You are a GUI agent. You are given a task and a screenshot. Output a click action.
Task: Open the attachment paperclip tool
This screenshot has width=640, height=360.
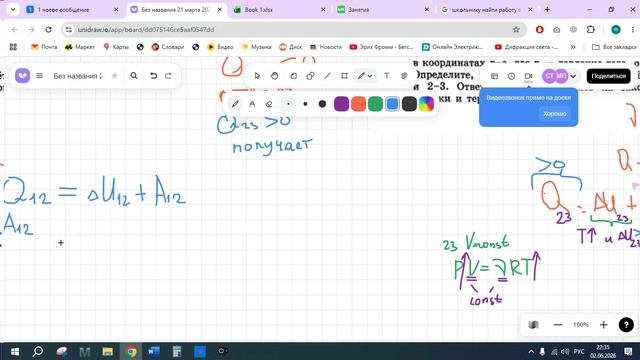404,76
